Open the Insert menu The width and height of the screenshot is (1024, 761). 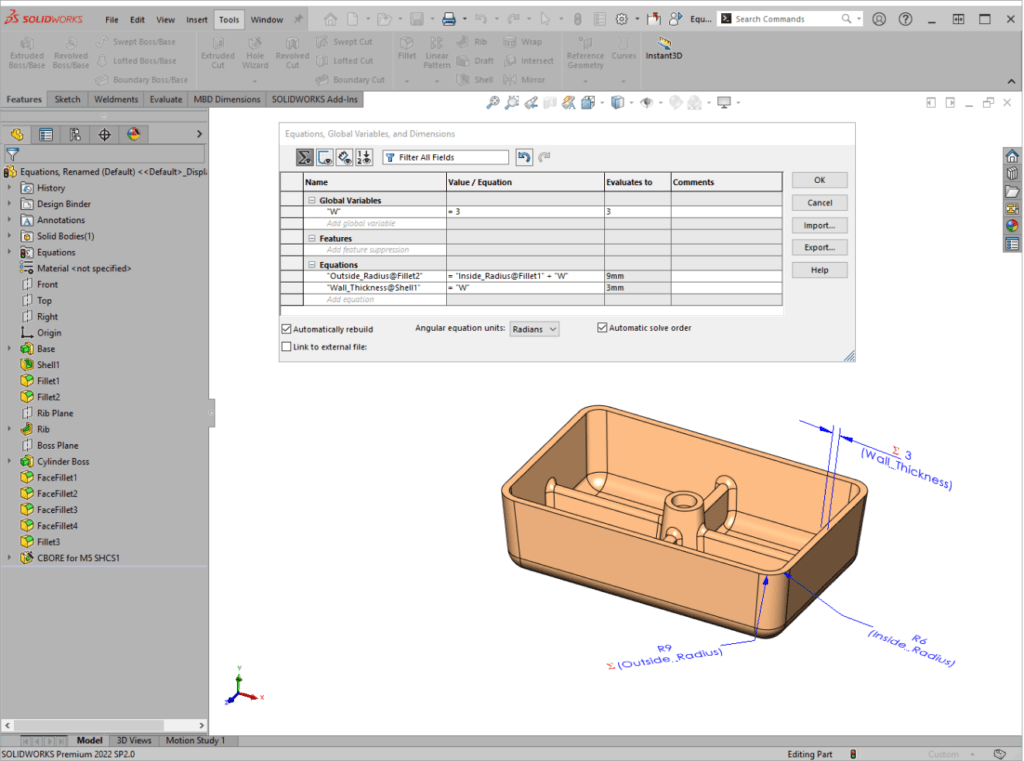point(197,19)
